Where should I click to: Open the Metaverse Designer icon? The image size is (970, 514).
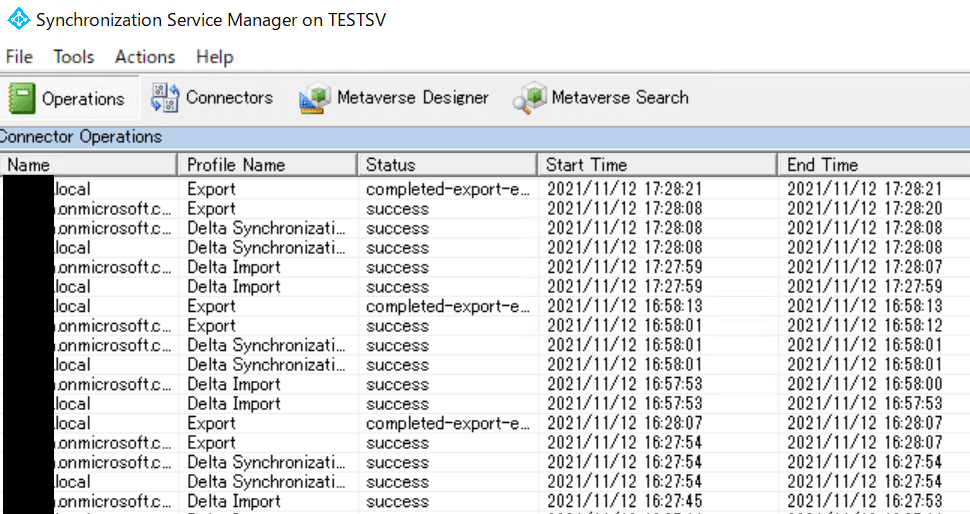pyautogui.click(x=315, y=98)
